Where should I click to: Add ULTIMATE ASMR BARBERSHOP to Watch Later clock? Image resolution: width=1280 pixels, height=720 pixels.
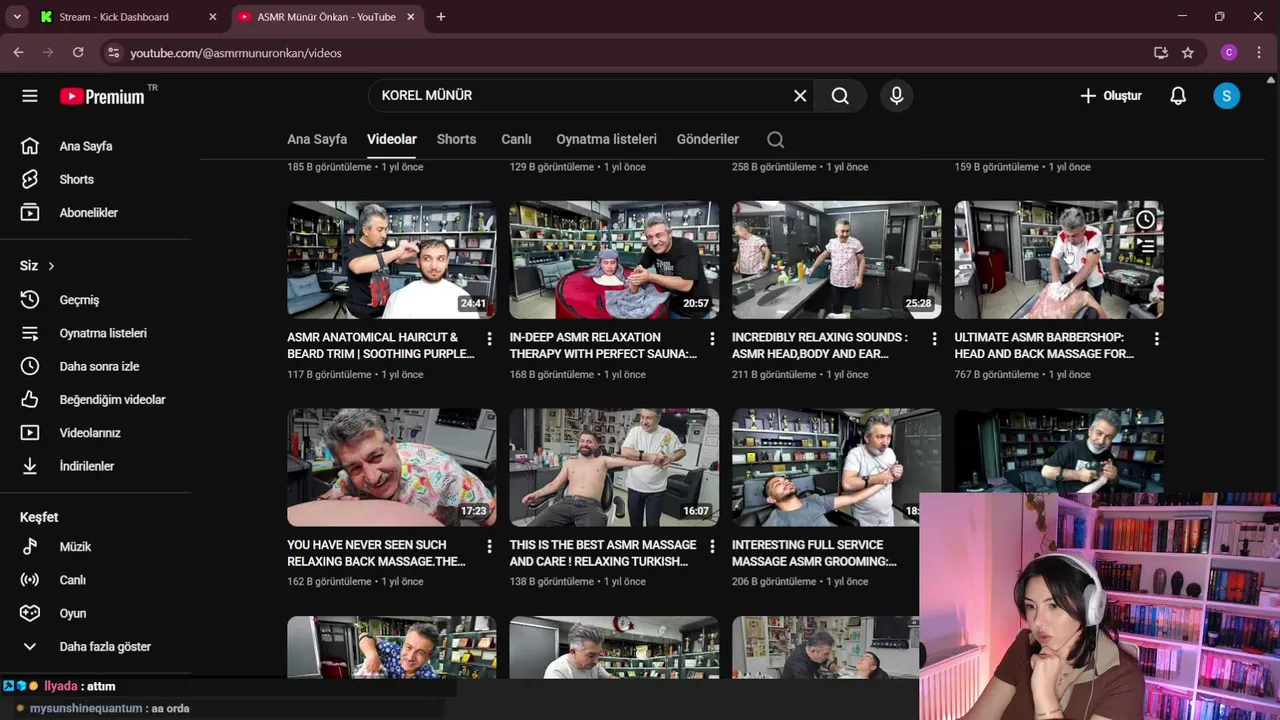pos(1145,220)
